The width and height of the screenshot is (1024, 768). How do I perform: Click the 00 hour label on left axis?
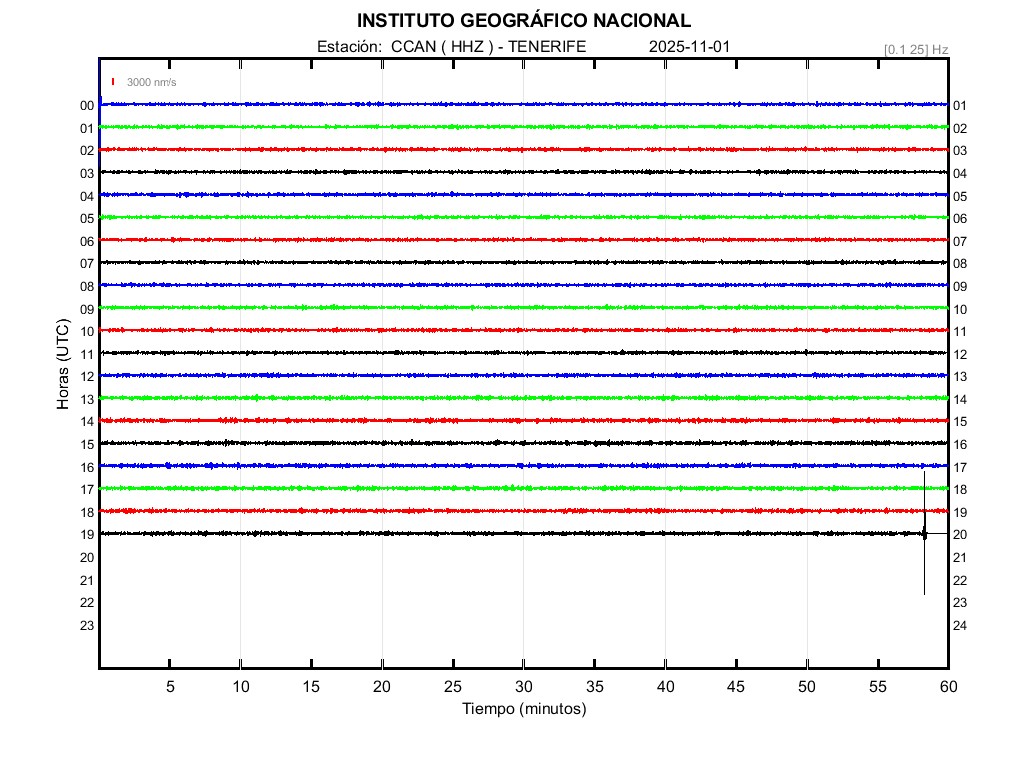tap(87, 106)
